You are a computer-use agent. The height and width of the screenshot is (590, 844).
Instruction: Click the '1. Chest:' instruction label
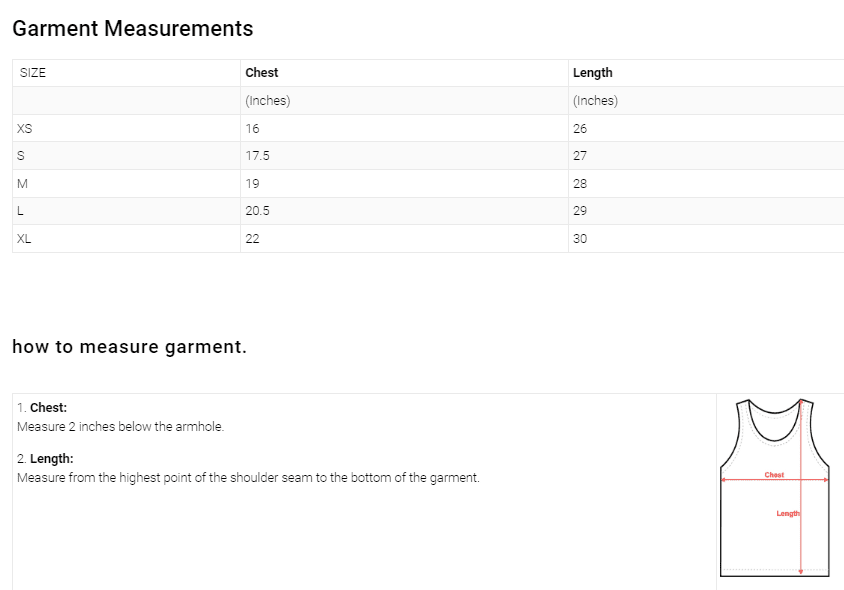[x=42, y=408]
